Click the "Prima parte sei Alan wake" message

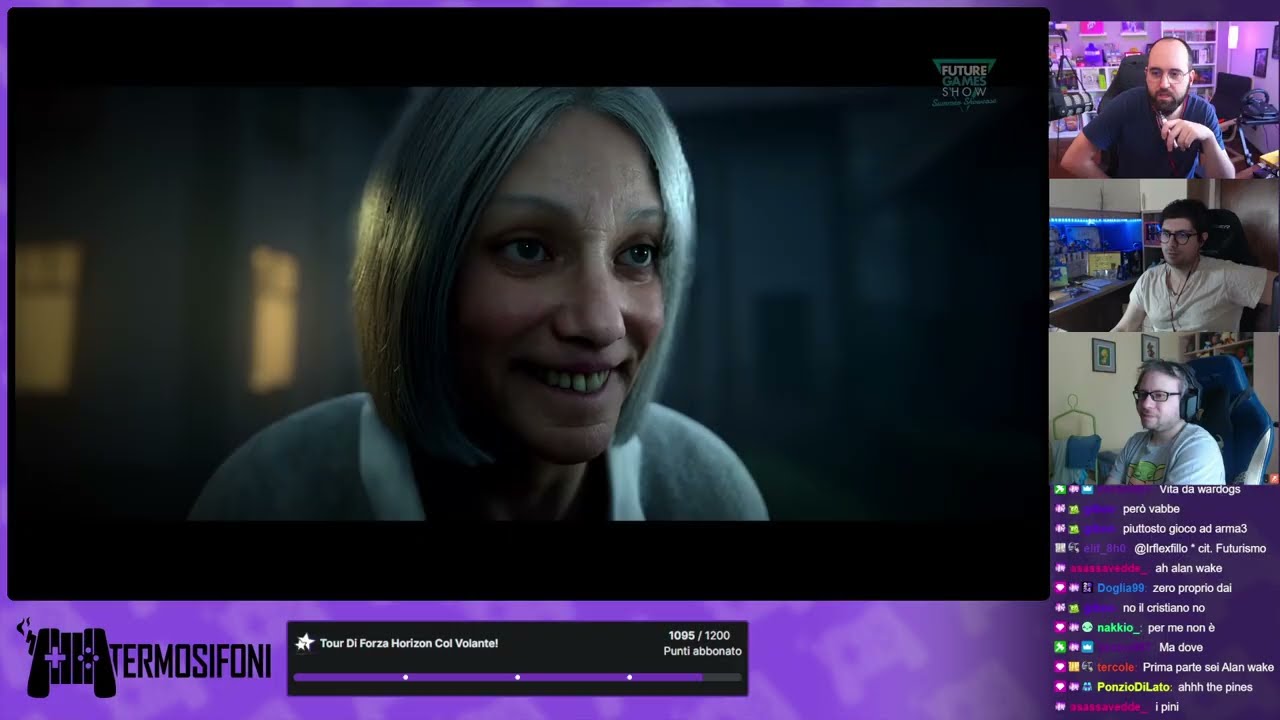click(1208, 667)
